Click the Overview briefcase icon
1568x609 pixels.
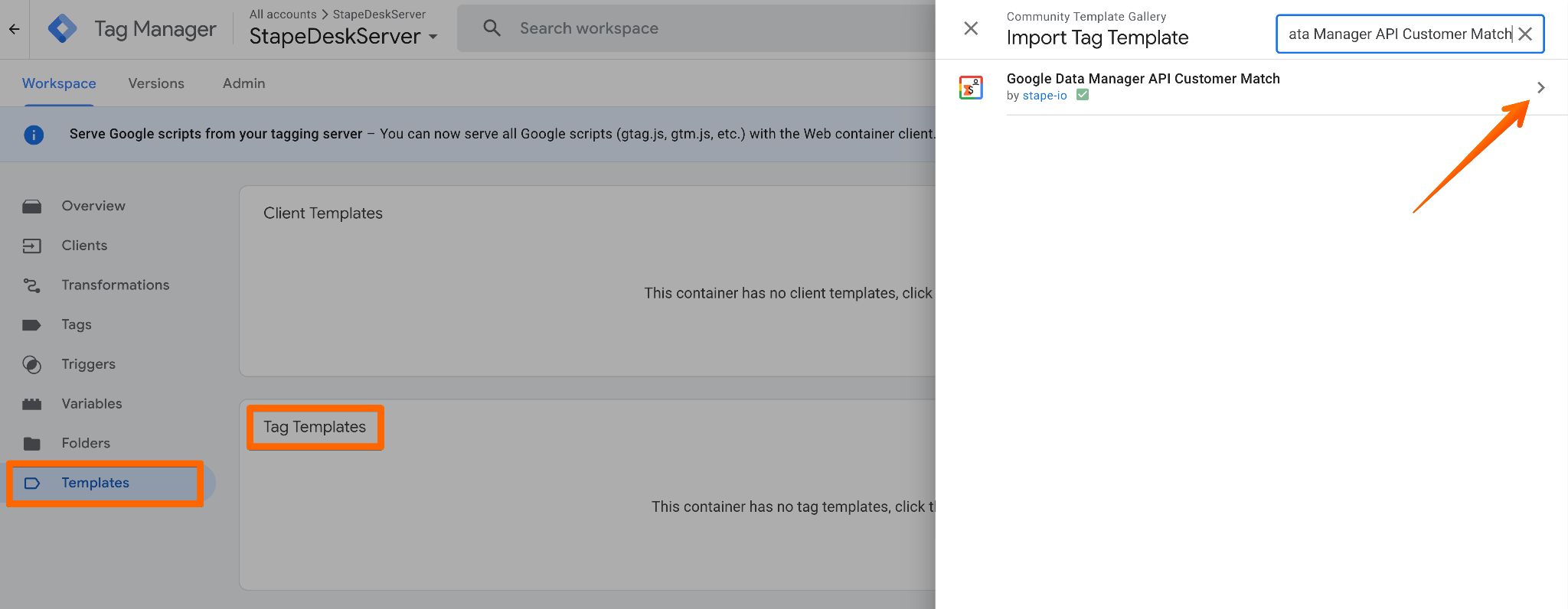(x=31, y=206)
